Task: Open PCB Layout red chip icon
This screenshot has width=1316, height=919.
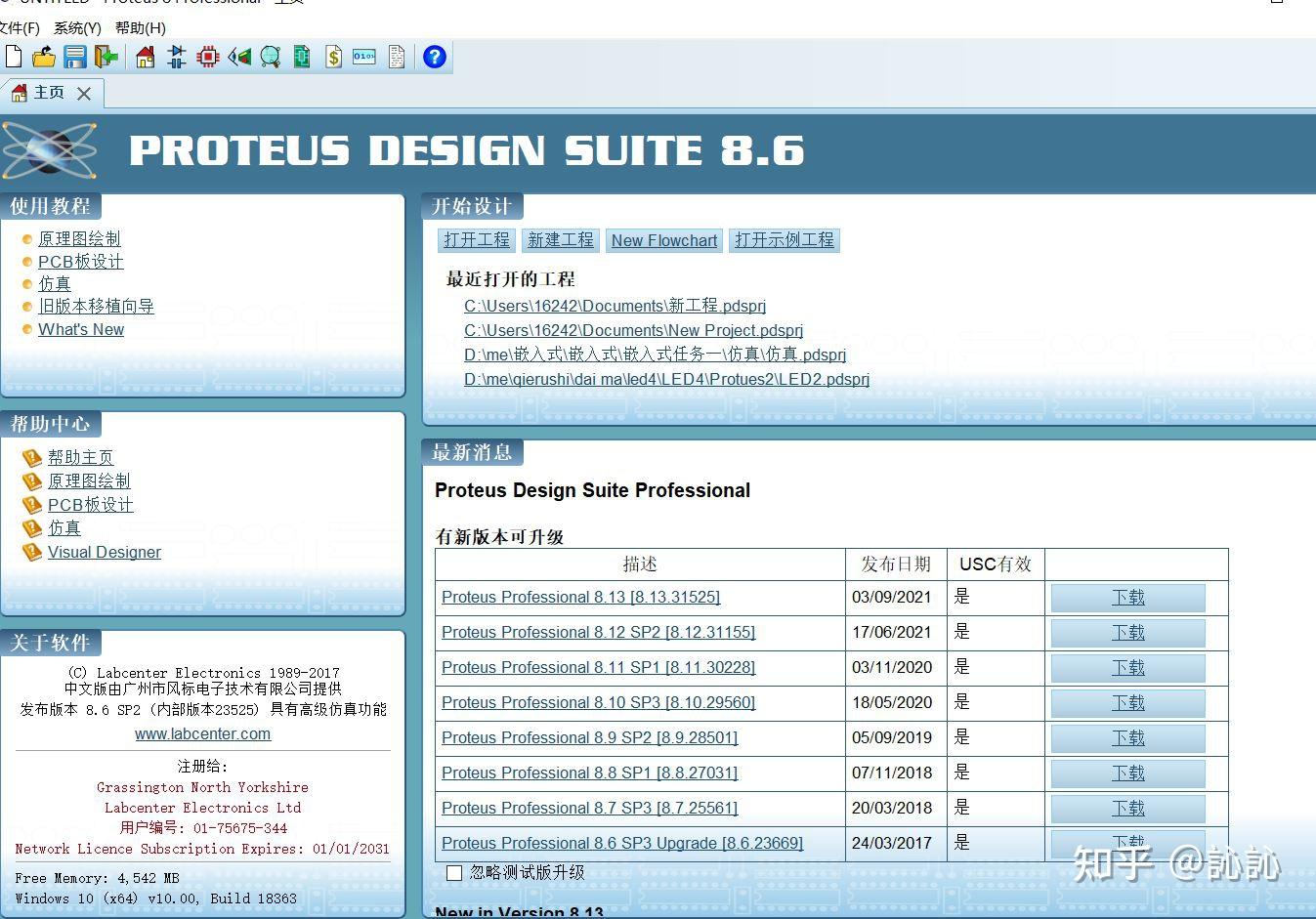Action: 208,57
